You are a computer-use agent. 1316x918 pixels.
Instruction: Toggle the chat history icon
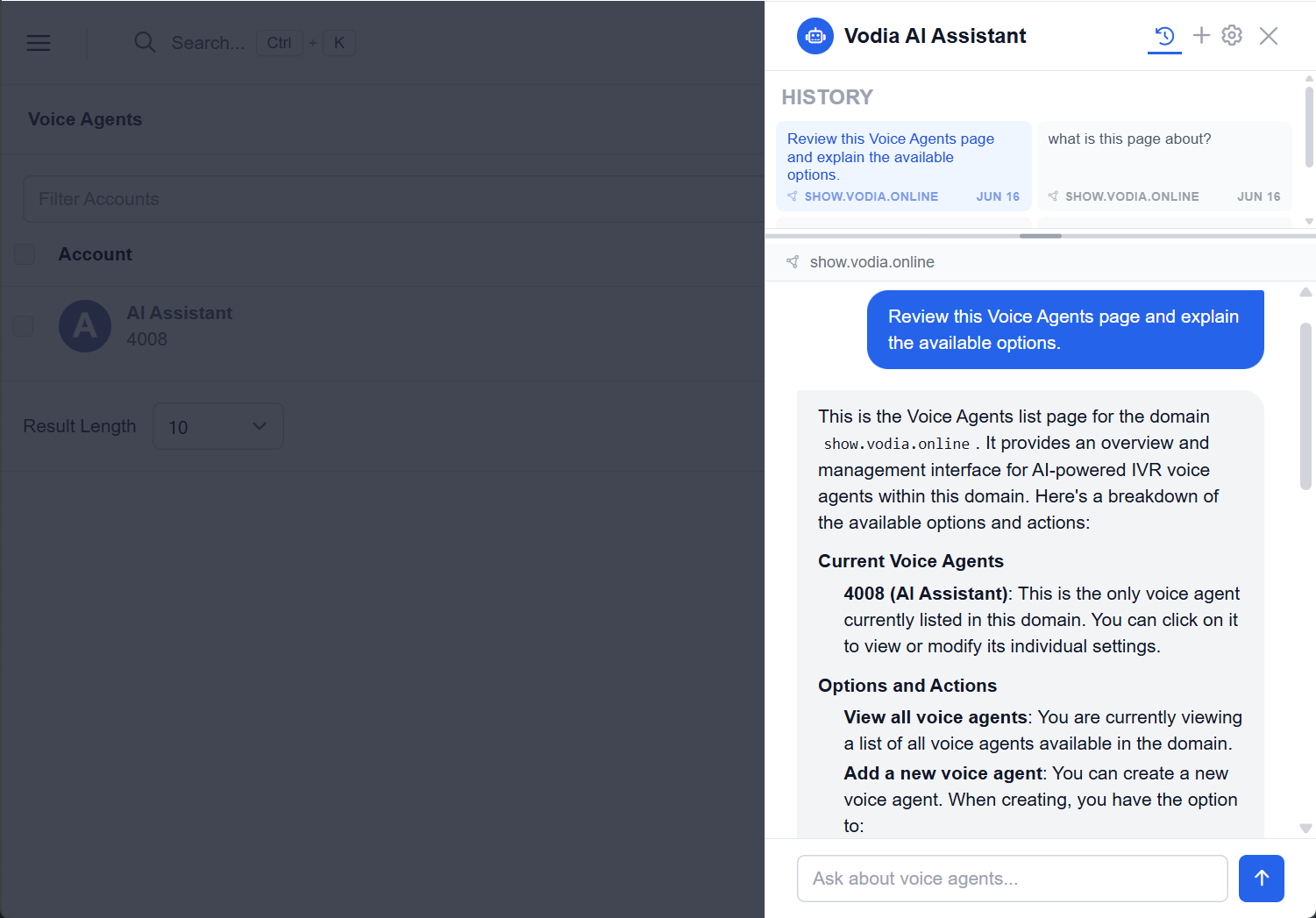coord(1164,36)
